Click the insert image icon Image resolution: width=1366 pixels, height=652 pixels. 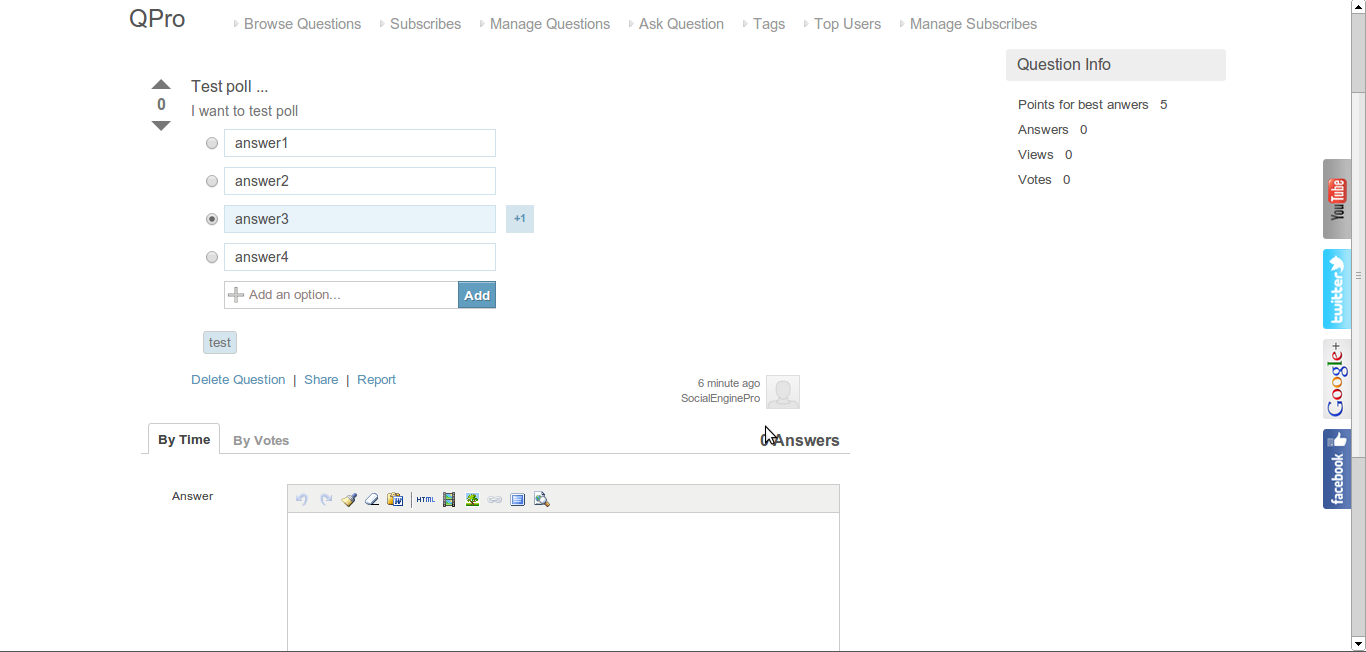tap(472, 499)
